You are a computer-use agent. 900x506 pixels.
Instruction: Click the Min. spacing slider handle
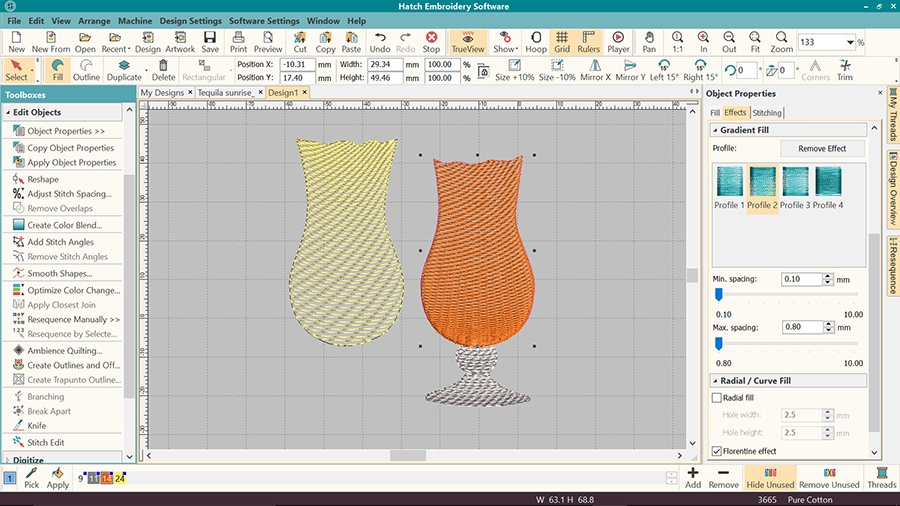(718, 294)
